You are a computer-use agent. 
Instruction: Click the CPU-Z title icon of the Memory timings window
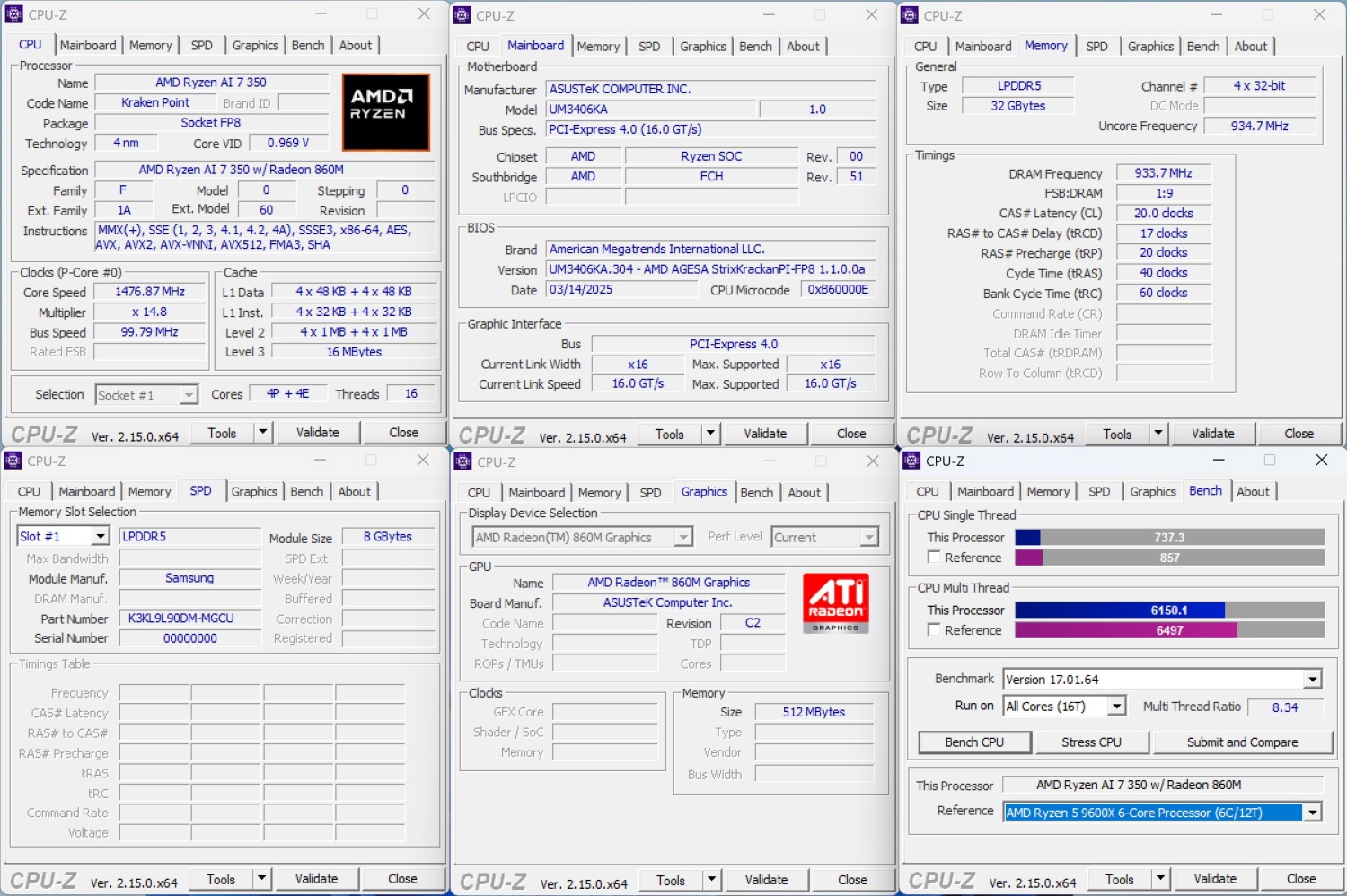pos(910,15)
